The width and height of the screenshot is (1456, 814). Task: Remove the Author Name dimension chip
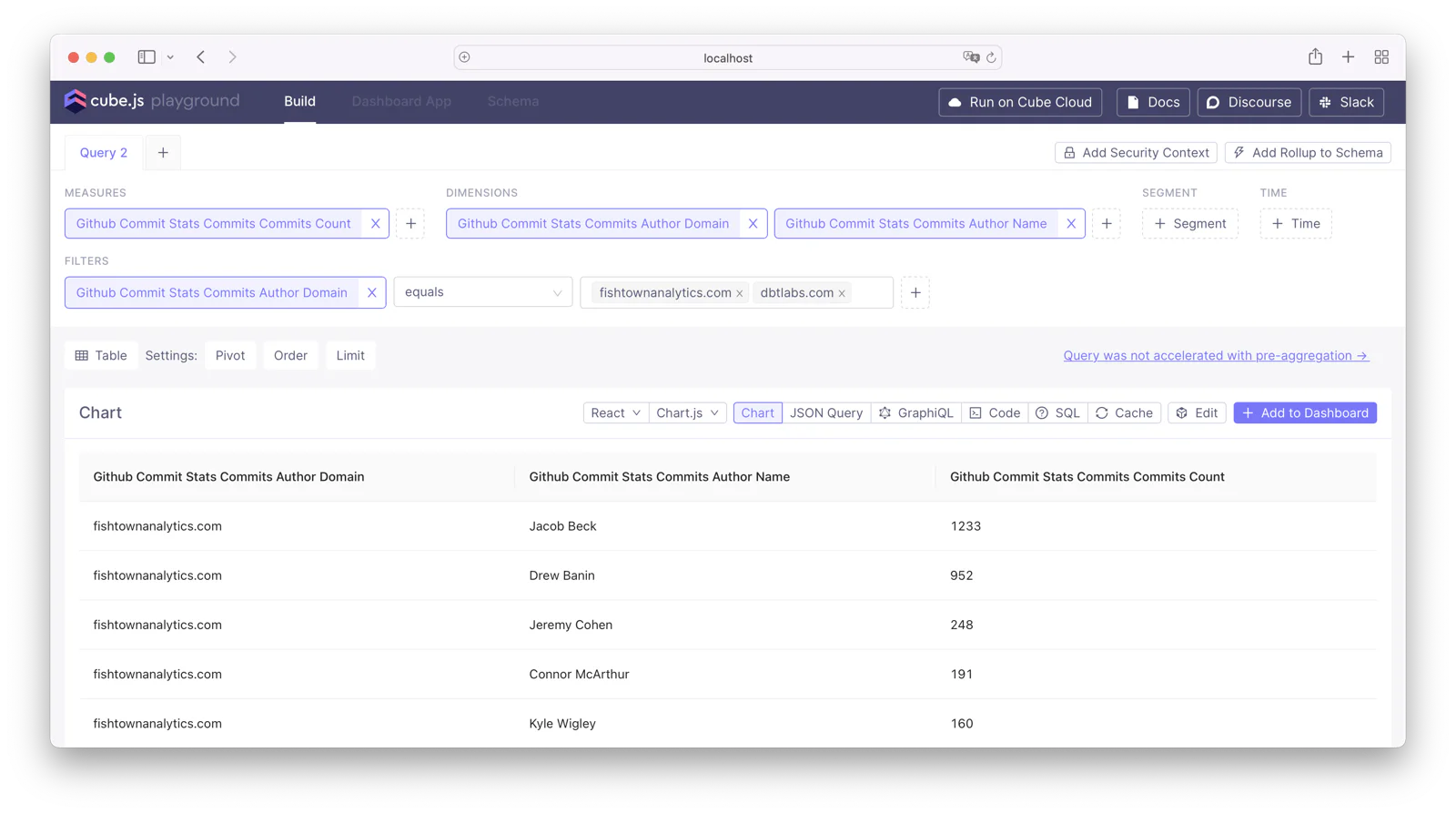pyautogui.click(x=1071, y=224)
